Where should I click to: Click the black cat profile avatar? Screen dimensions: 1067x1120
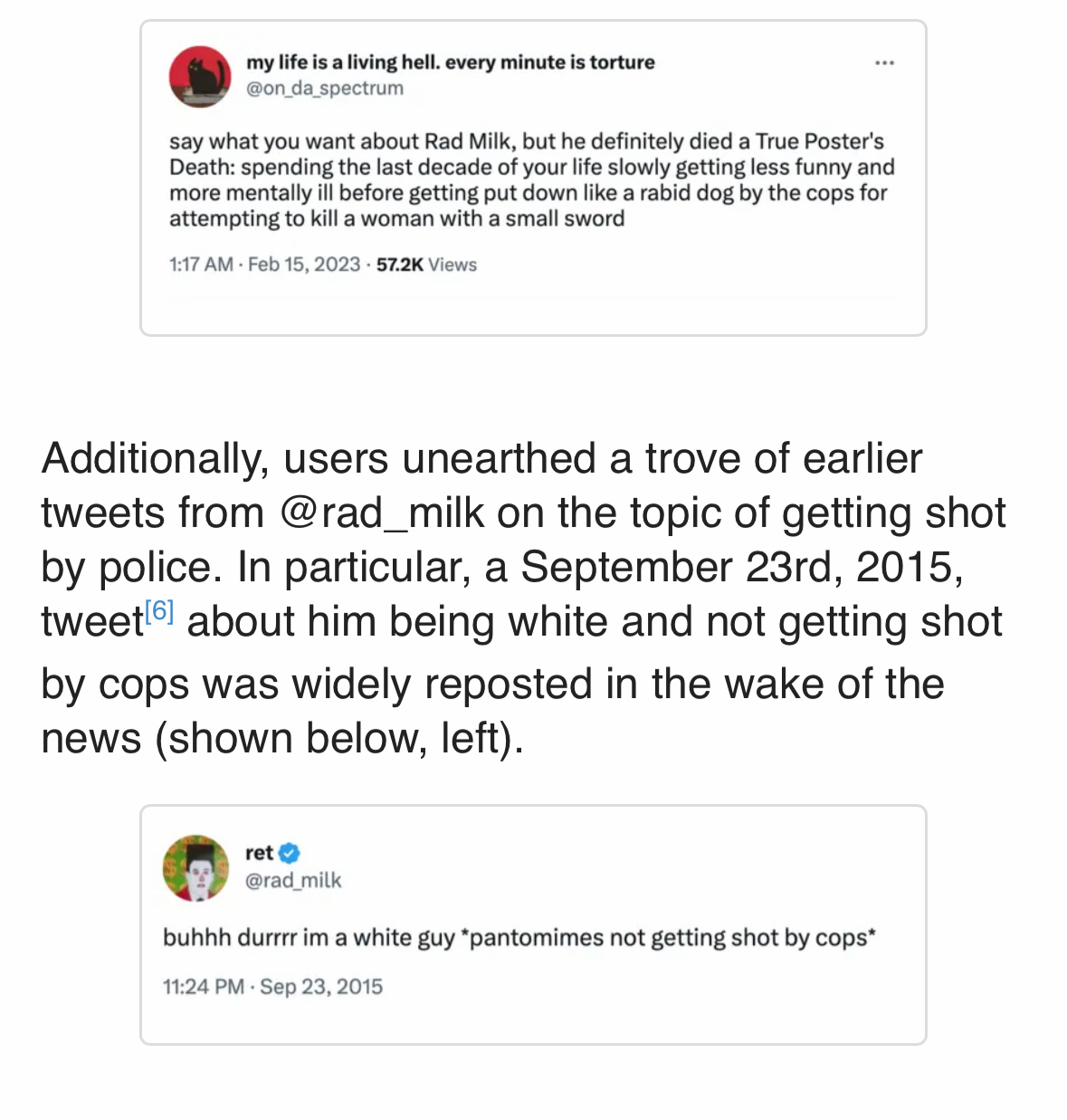click(200, 76)
